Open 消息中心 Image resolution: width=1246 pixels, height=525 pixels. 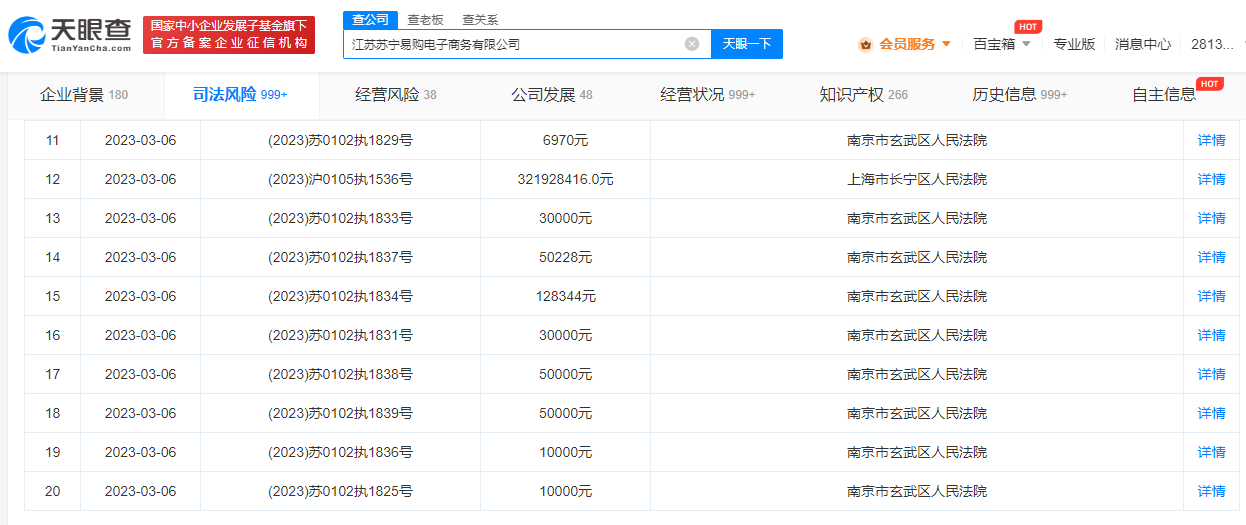1143,44
